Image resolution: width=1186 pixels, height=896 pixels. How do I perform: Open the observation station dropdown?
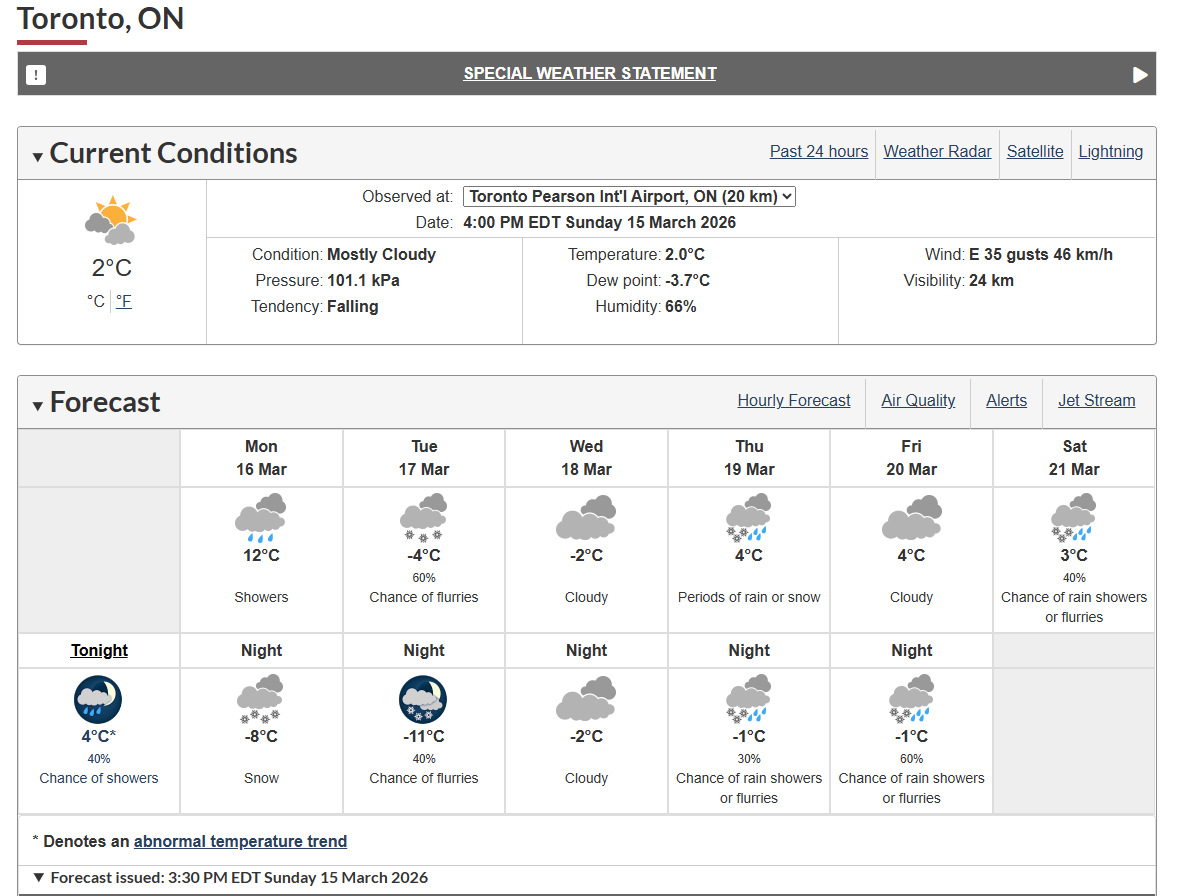629,197
